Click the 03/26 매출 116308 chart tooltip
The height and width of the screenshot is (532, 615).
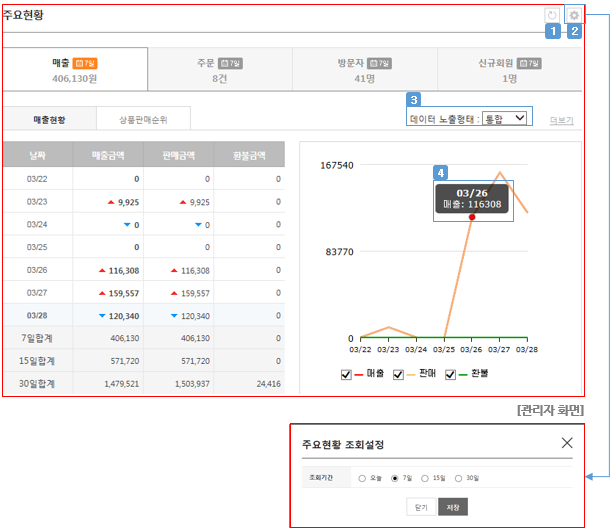coord(472,199)
